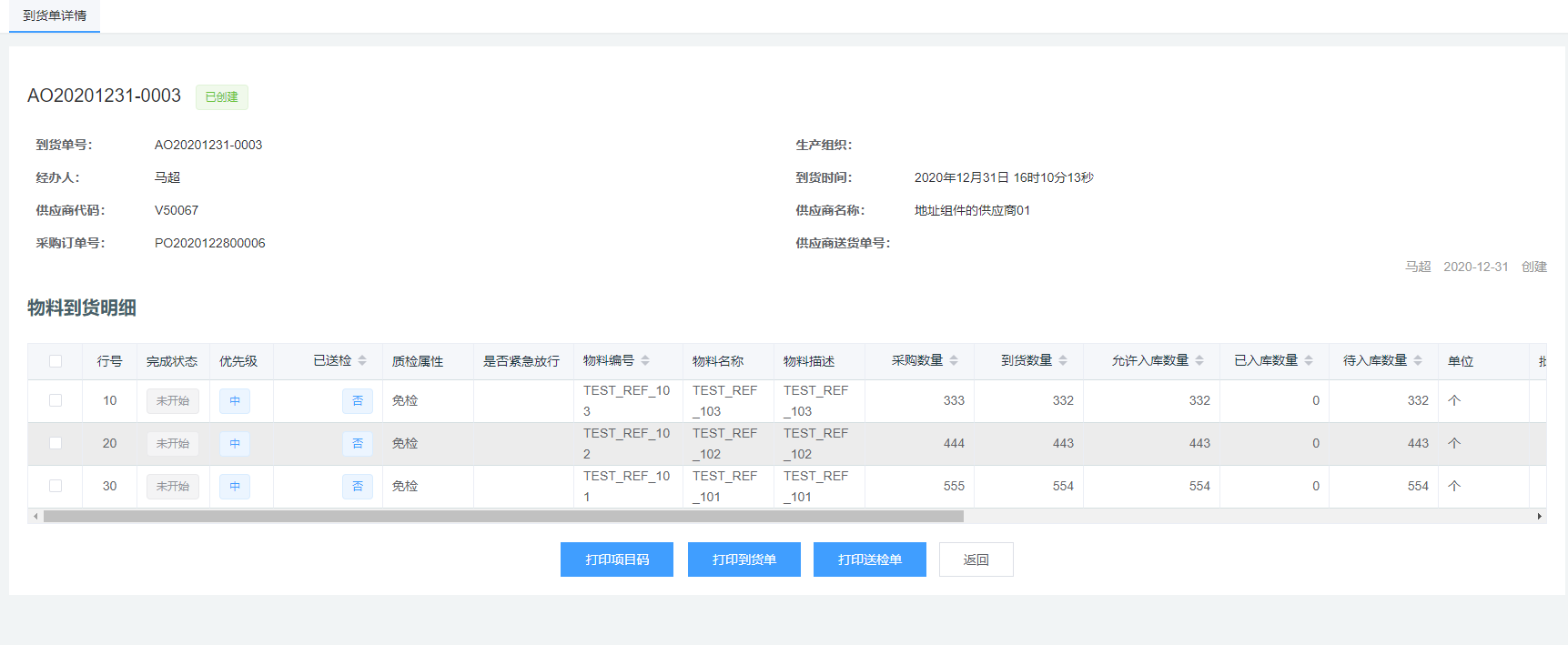
Task: Click sort icon for 采购数量 column
Action: 954,361
